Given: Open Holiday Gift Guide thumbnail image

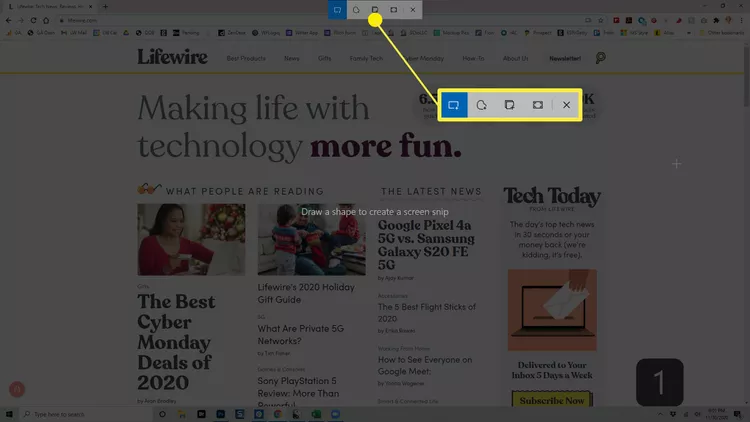Looking at the screenshot, I should click(x=311, y=239).
